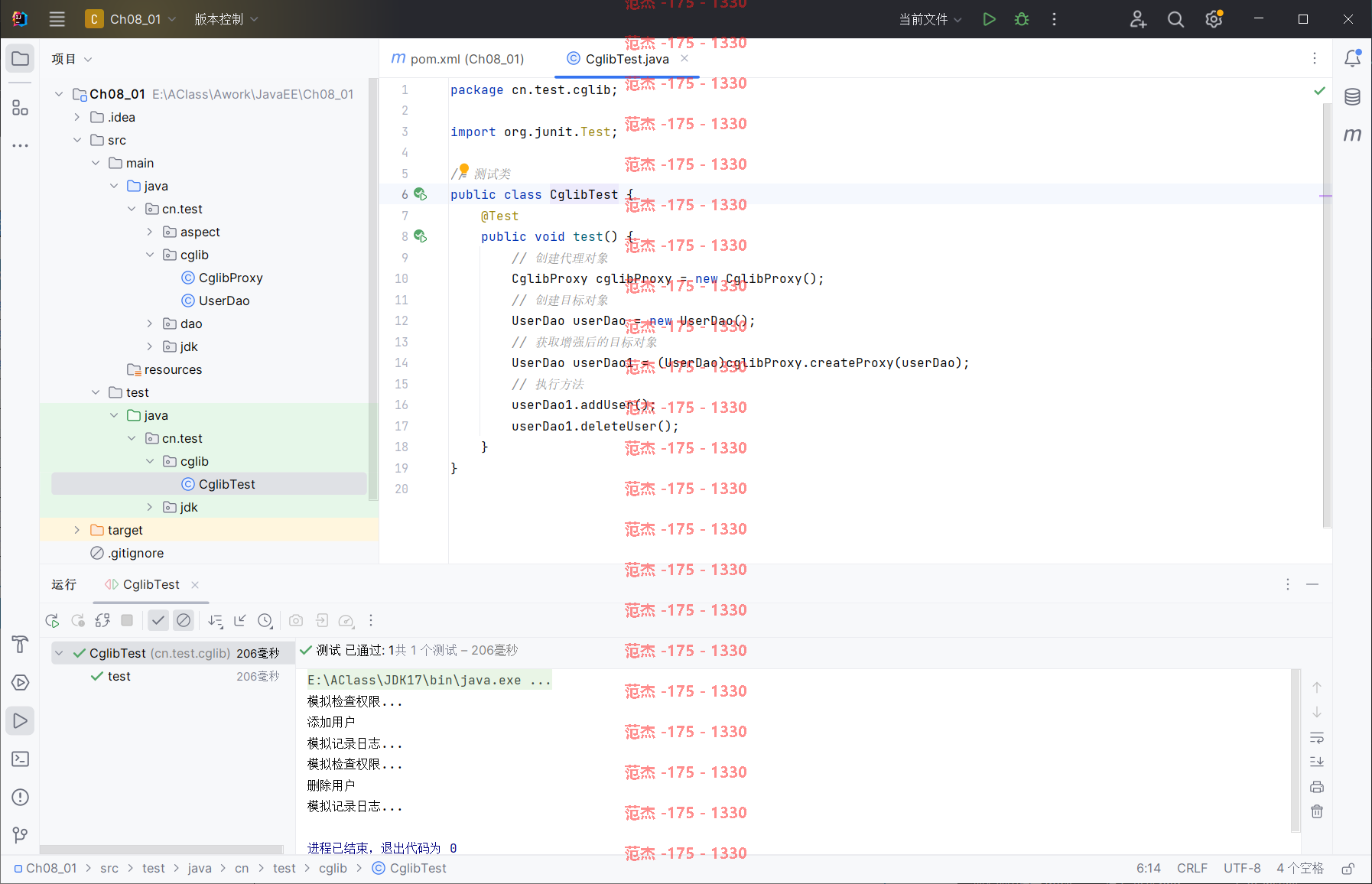This screenshot has height=884, width=1372.
Task: Open the Git version control tool window
Action: 20,835
